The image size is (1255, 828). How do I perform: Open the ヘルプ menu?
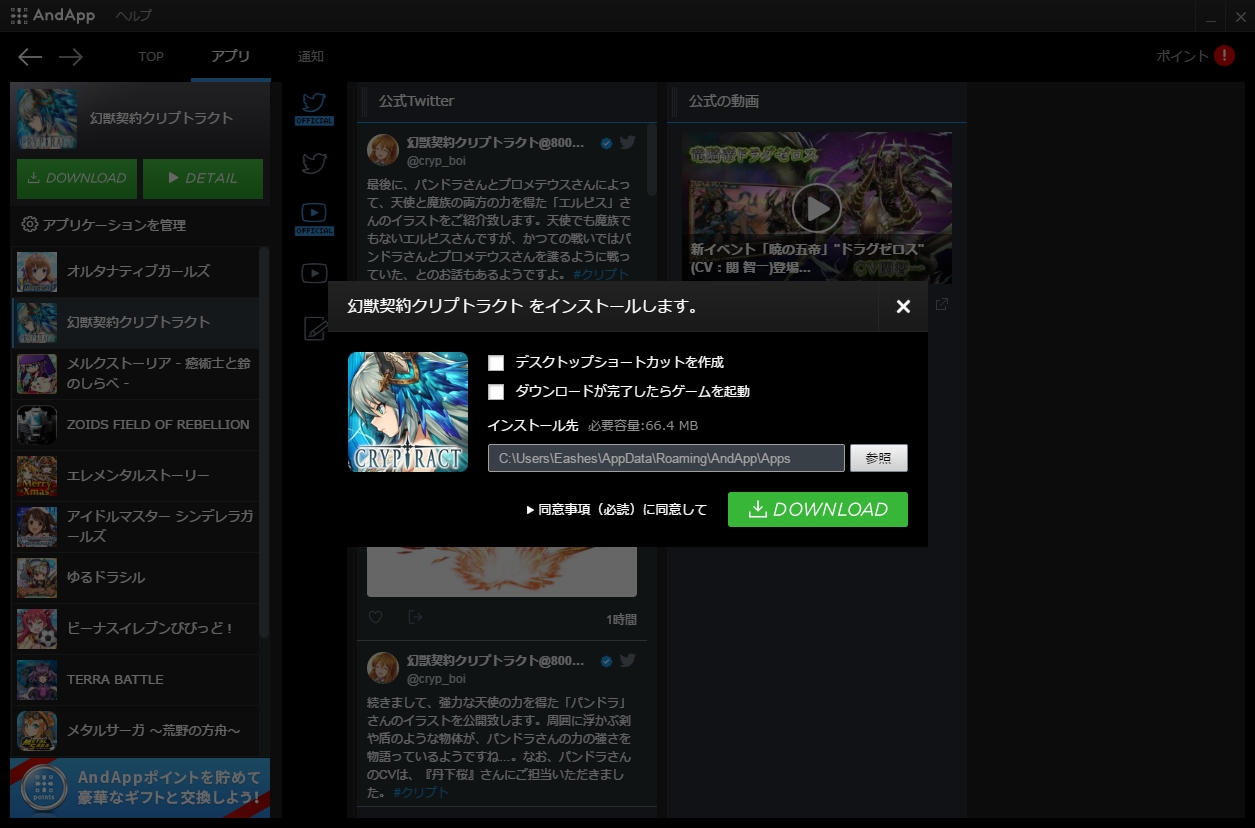click(x=134, y=16)
